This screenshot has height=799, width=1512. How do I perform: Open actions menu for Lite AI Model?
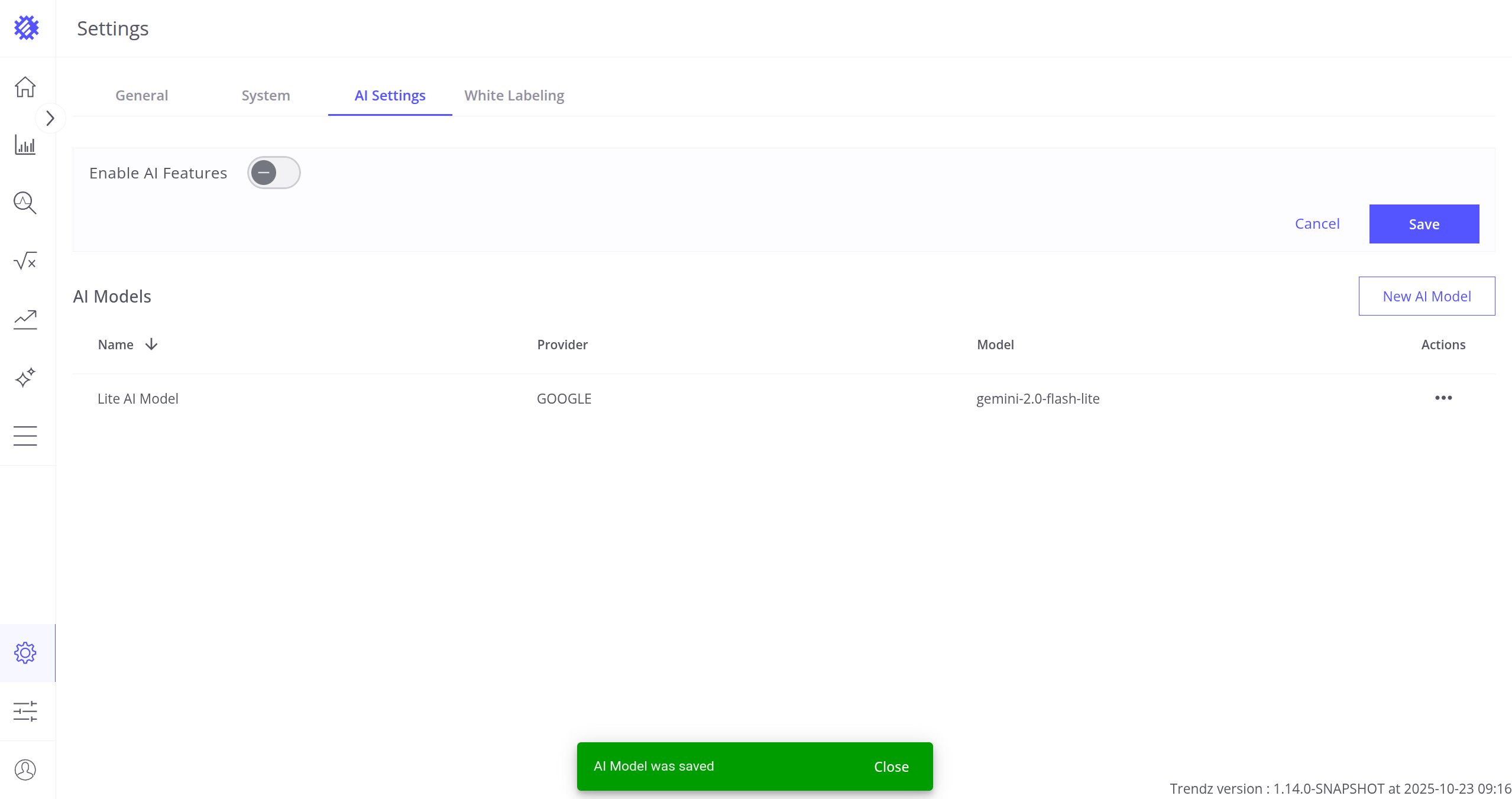coord(1443,398)
